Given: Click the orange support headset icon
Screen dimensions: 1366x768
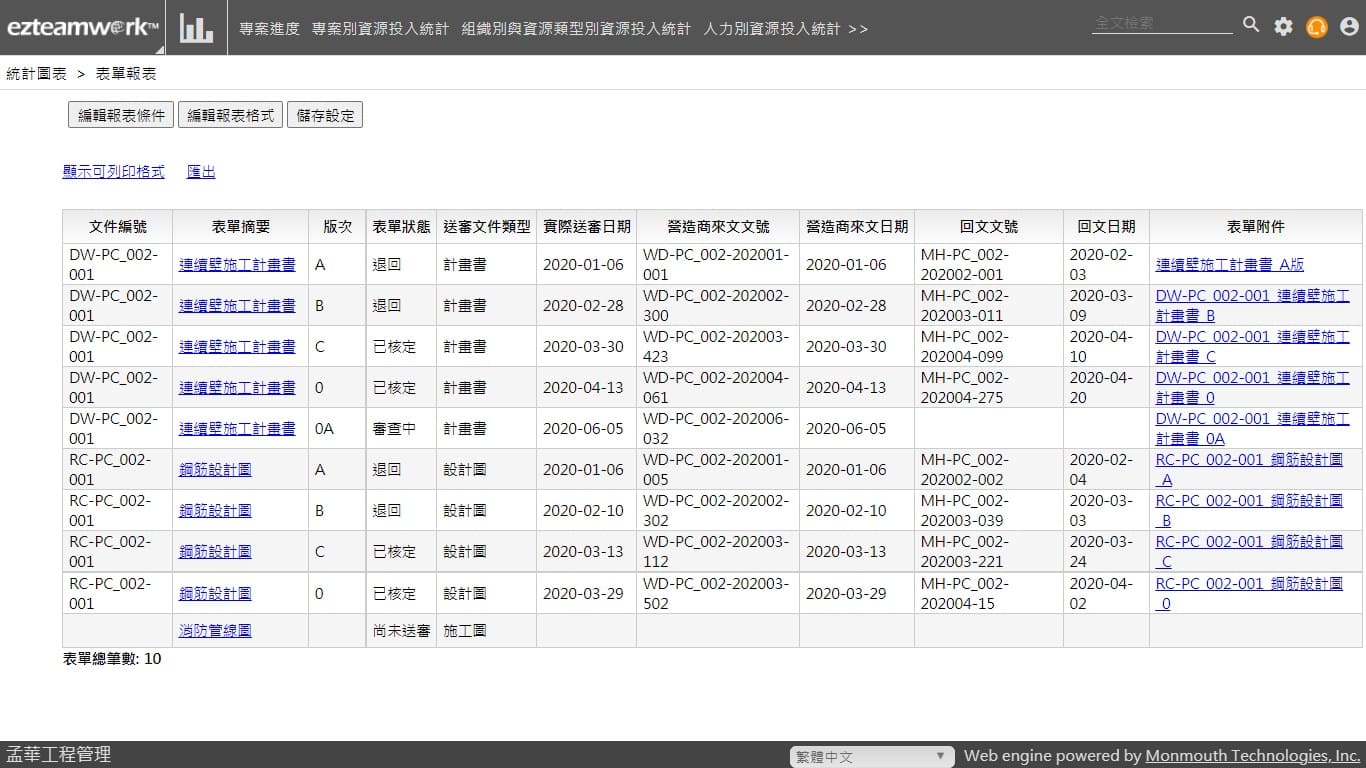Looking at the screenshot, I should click(1316, 27).
